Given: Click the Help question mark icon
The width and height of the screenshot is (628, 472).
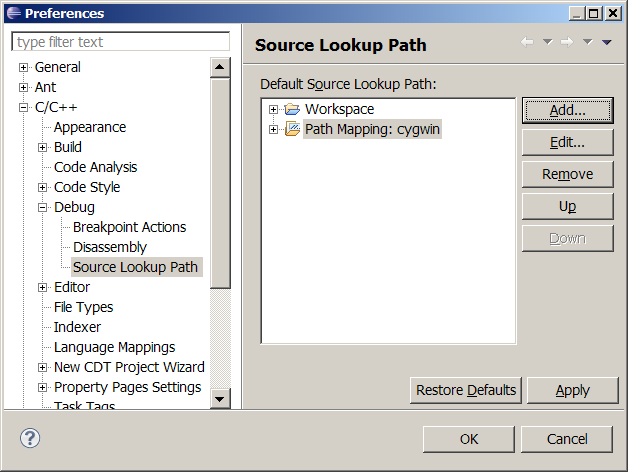Looking at the screenshot, I should click(31, 439).
